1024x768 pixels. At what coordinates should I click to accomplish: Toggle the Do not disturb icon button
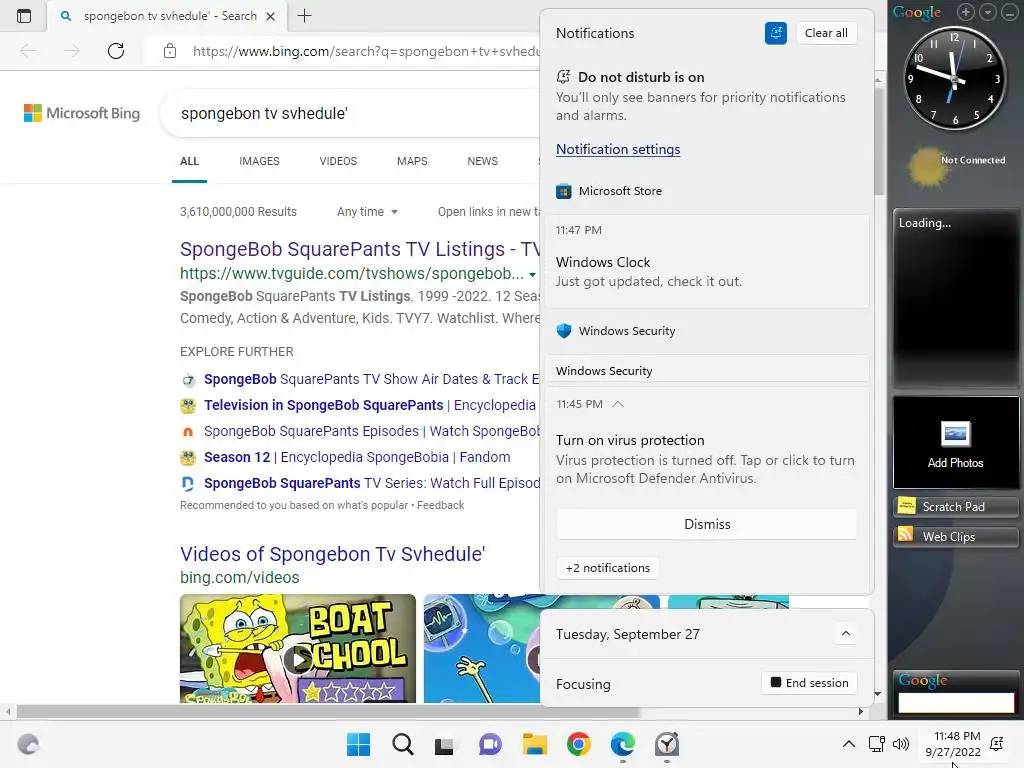[x=775, y=33]
